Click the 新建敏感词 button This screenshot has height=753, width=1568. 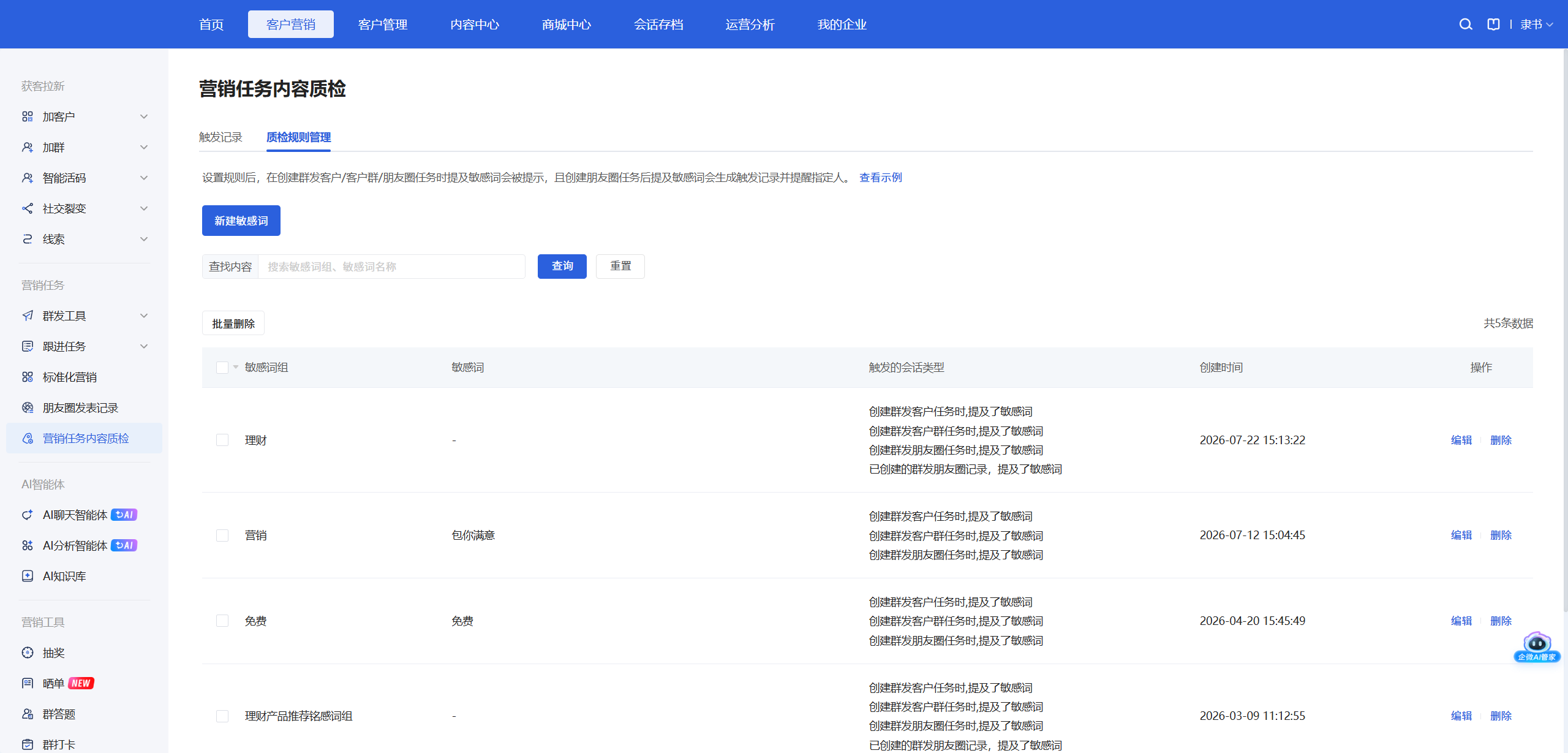pos(241,221)
